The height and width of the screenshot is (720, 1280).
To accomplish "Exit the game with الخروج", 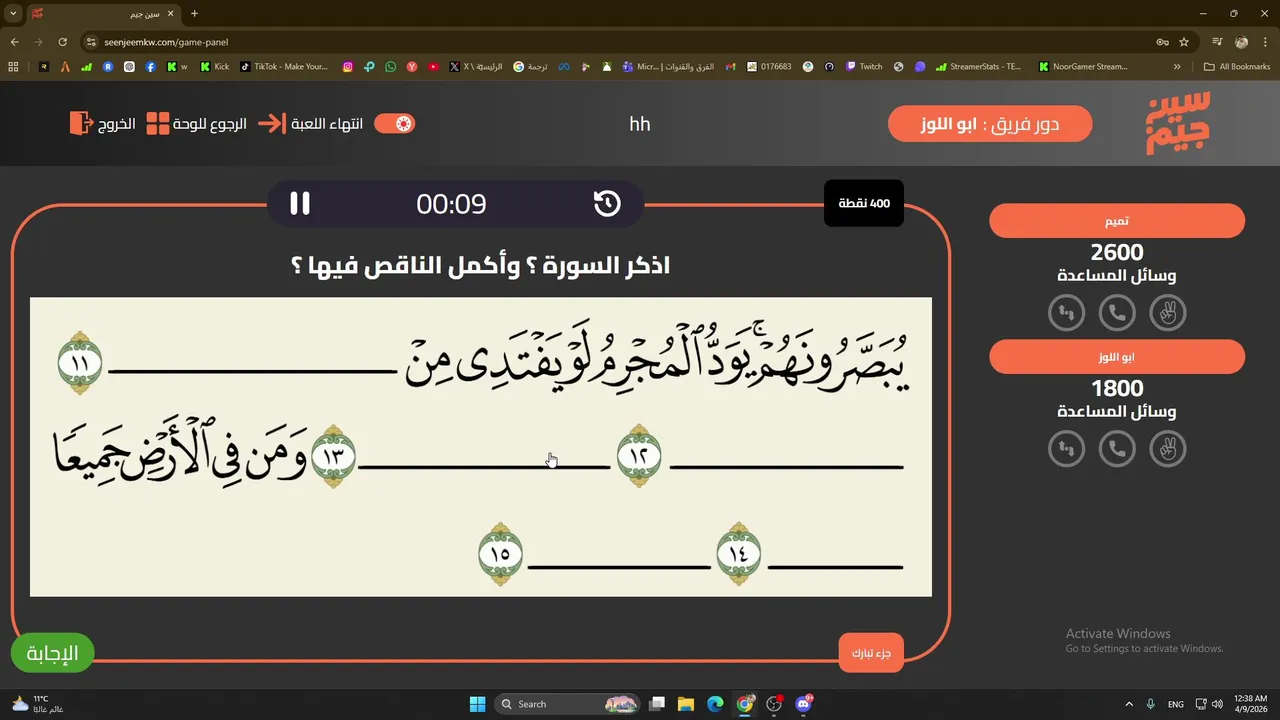I will pyautogui.click(x=102, y=124).
